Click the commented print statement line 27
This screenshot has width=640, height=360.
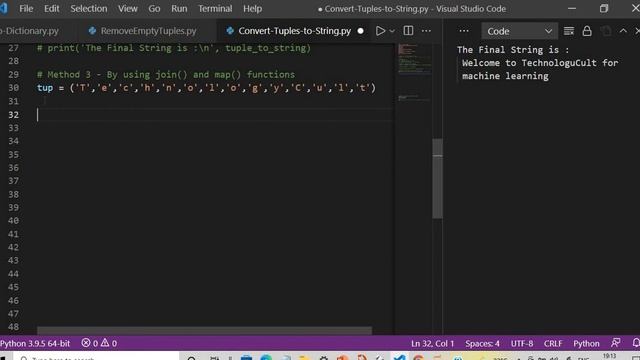click(174, 48)
